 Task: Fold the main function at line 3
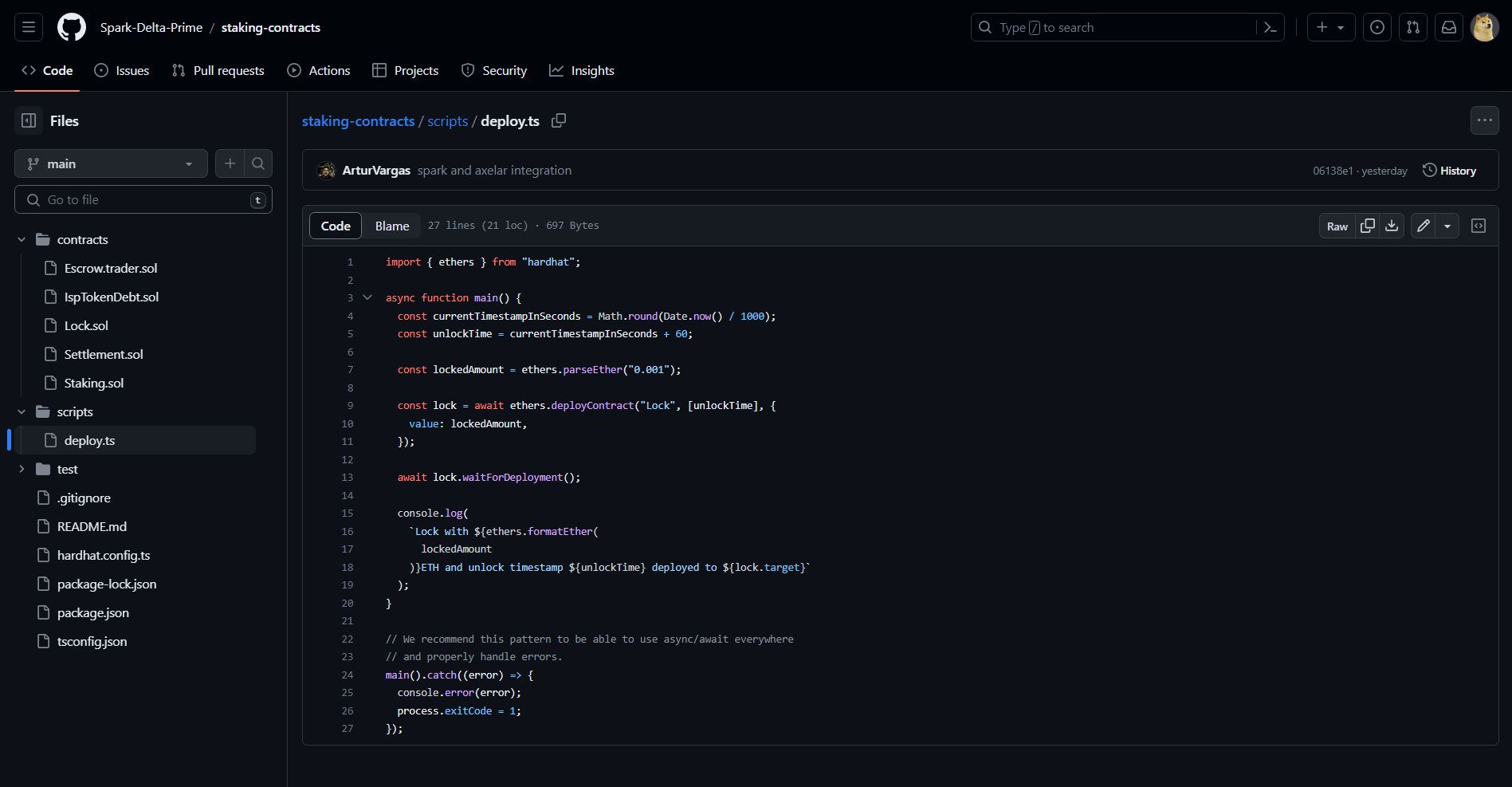[367, 297]
